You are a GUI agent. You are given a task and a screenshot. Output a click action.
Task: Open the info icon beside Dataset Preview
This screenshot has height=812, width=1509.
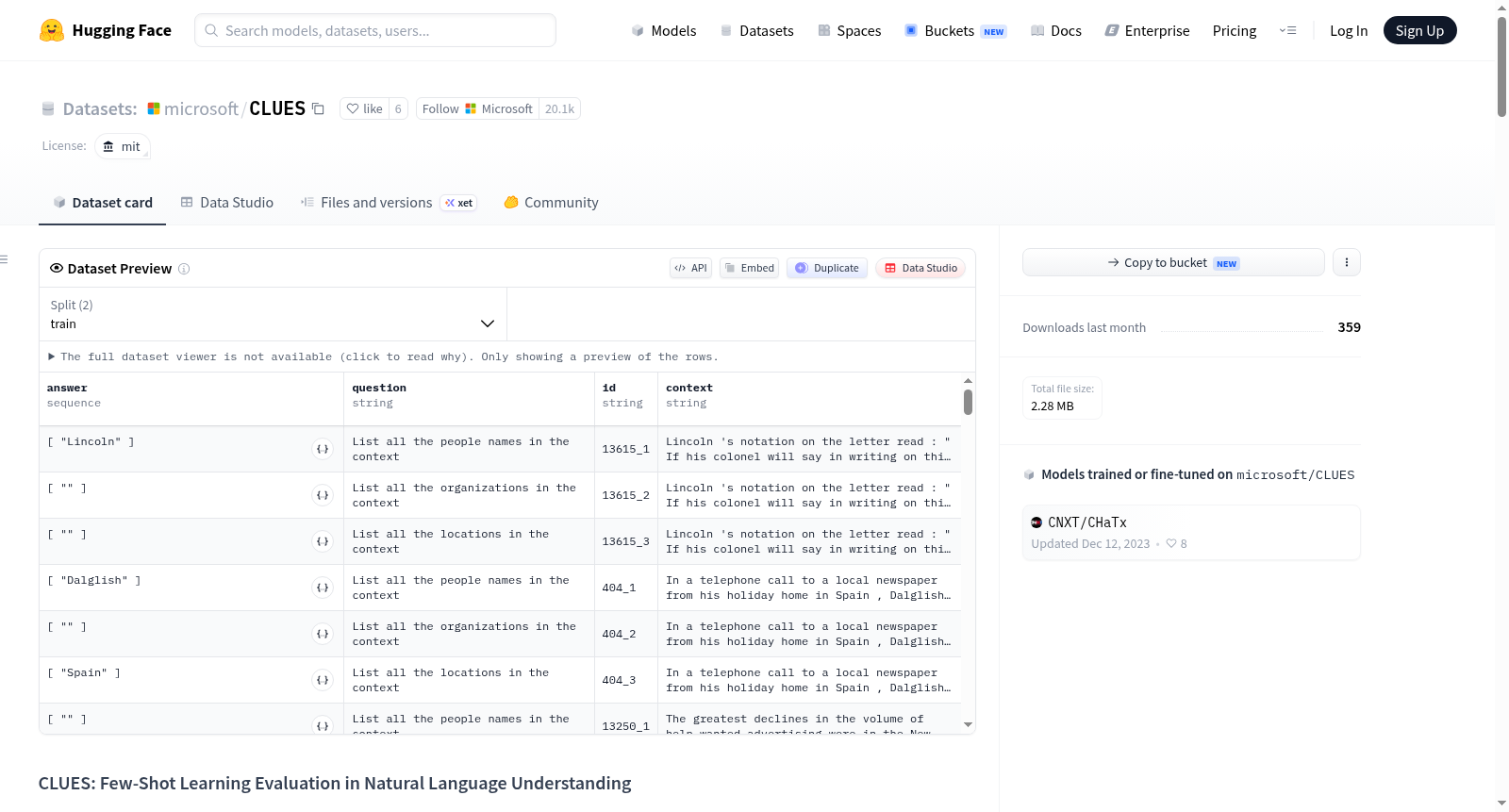[184, 269]
